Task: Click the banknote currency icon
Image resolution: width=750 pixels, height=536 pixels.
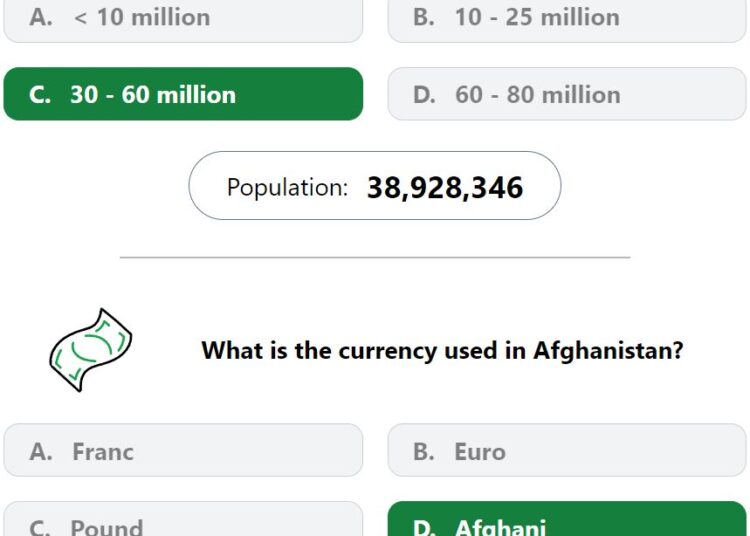Action: (91, 350)
